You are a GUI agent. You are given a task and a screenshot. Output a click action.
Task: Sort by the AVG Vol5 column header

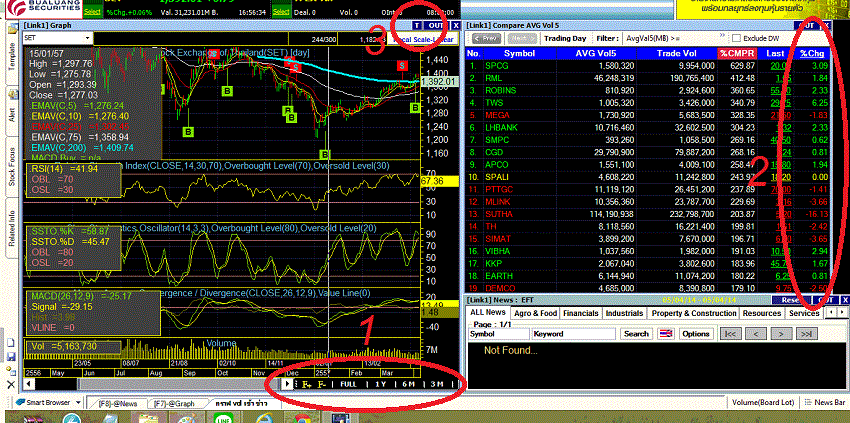point(597,53)
